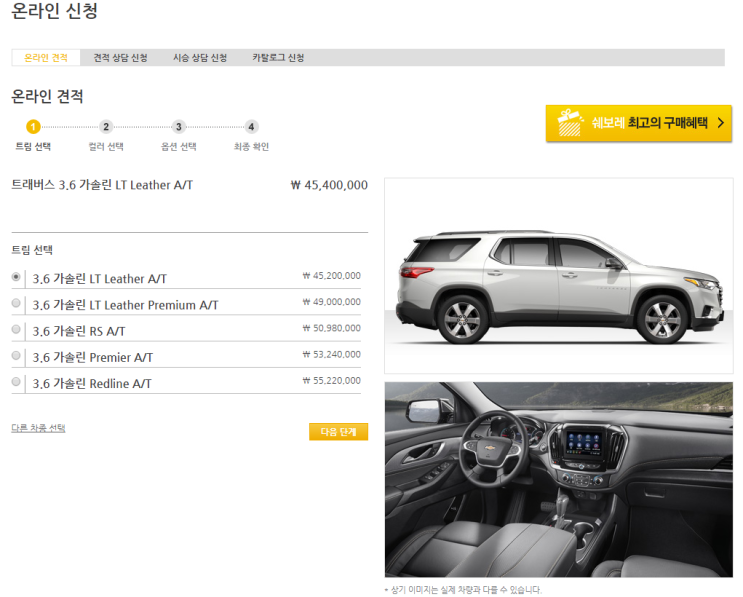Click the 다음 단계 button
The width and height of the screenshot is (743, 597).
pos(338,432)
